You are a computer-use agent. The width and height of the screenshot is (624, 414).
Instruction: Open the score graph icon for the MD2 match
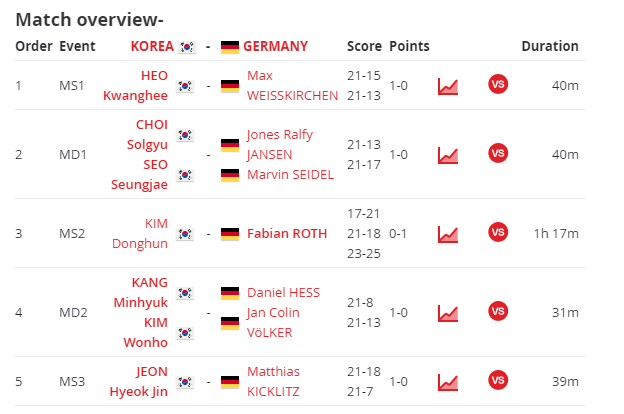(448, 313)
